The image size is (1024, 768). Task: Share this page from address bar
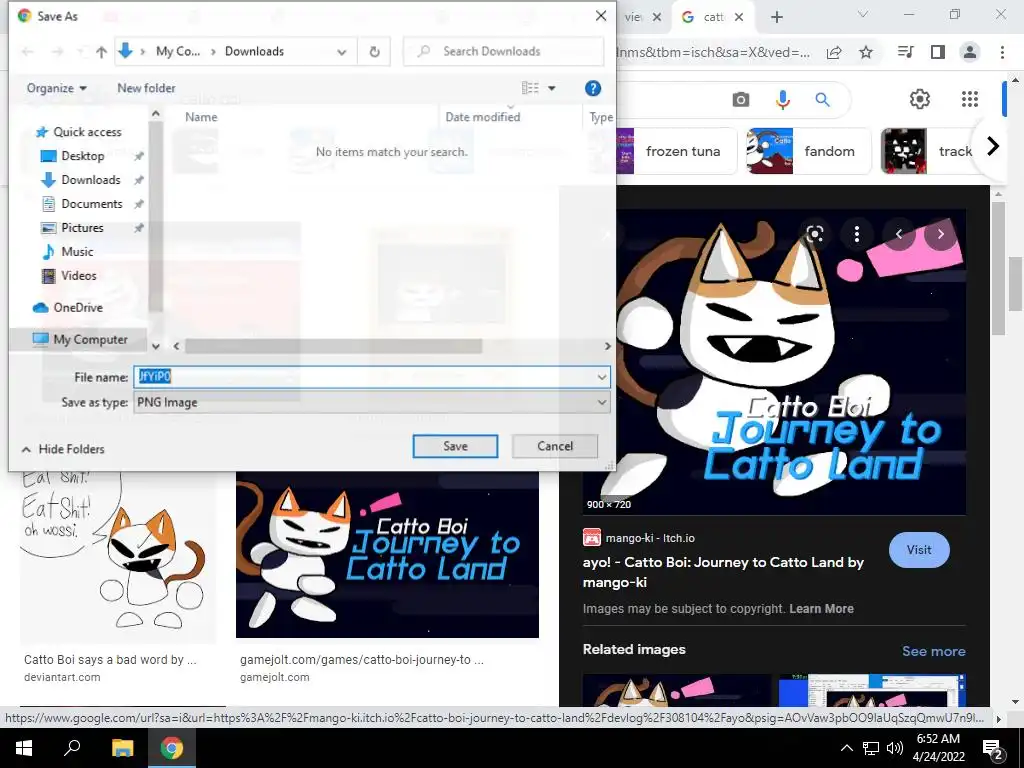tap(834, 52)
